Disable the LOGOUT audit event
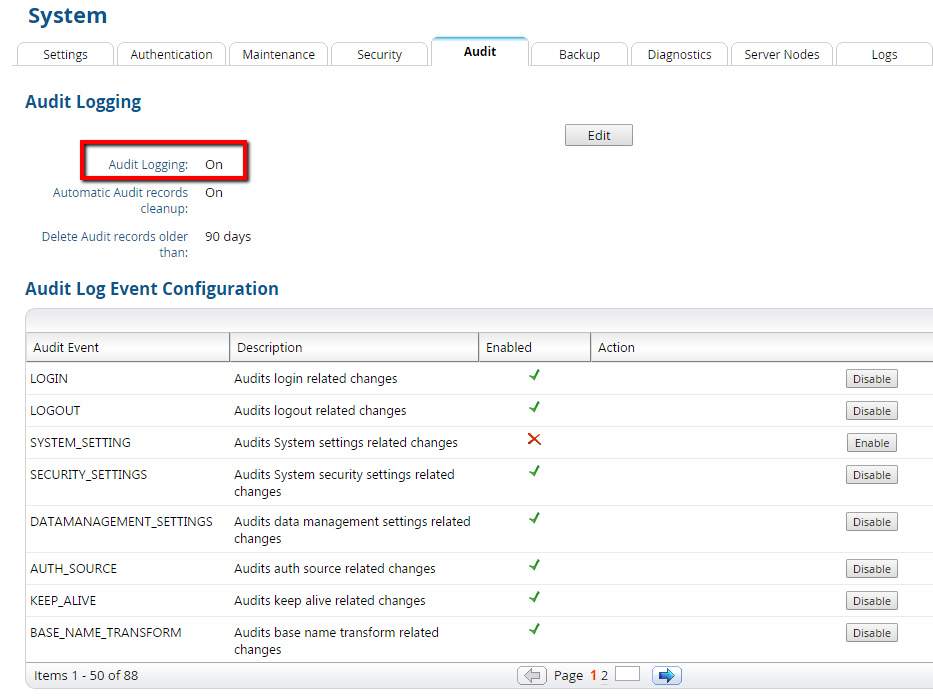 pos(871,411)
